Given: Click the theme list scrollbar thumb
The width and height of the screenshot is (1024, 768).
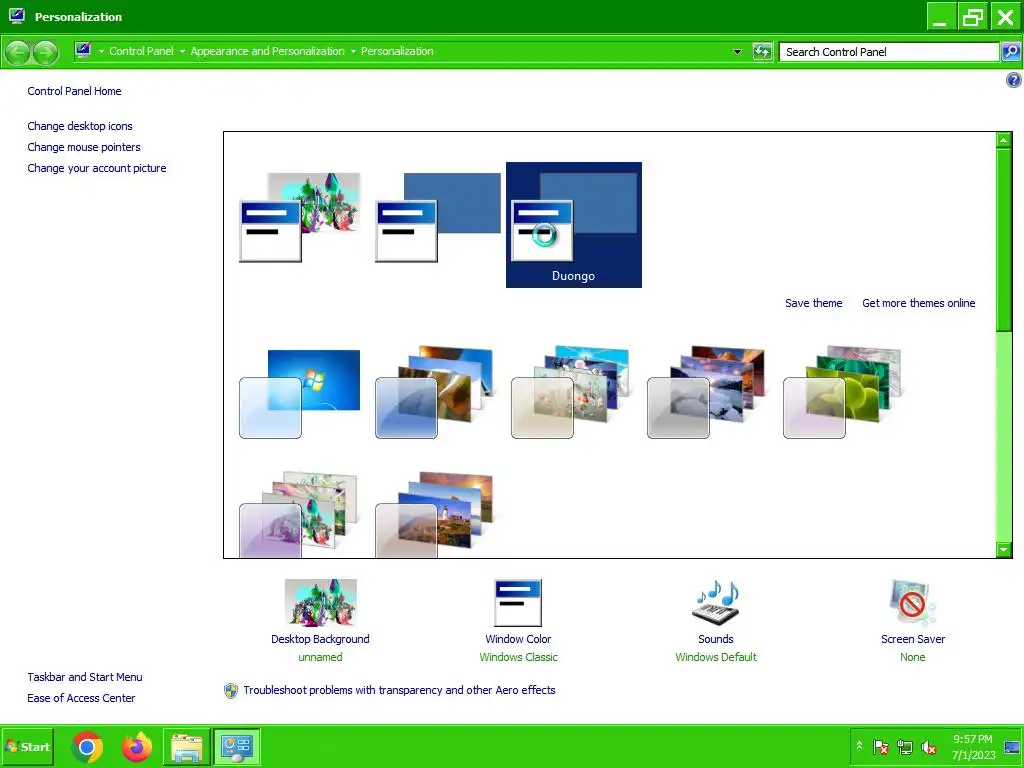Looking at the screenshot, I should pos(1004,239).
